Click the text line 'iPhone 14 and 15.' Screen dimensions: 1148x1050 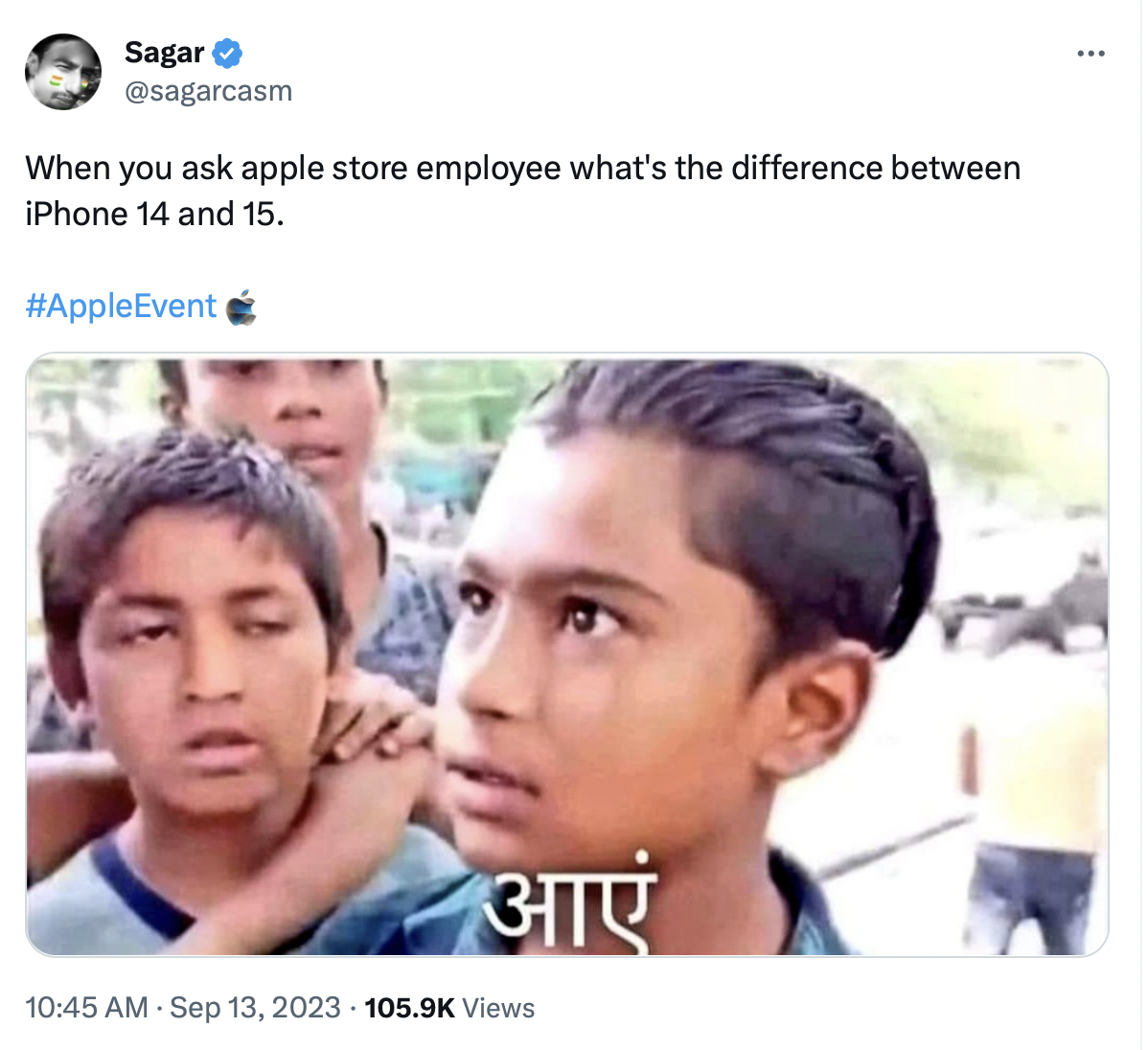(x=154, y=215)
